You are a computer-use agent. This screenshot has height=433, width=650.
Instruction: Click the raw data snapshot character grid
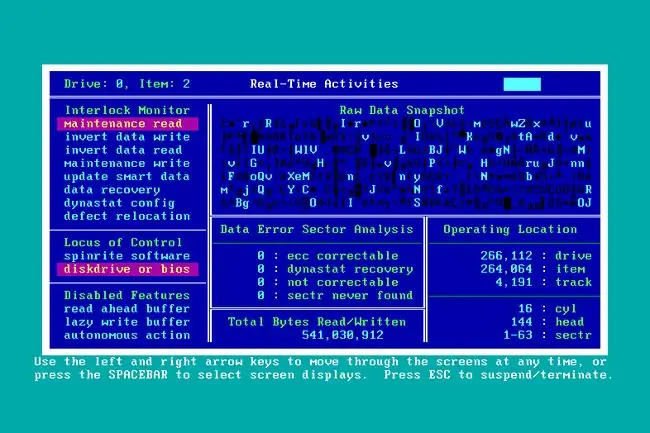pyautogui.click(x=406, y=163)
